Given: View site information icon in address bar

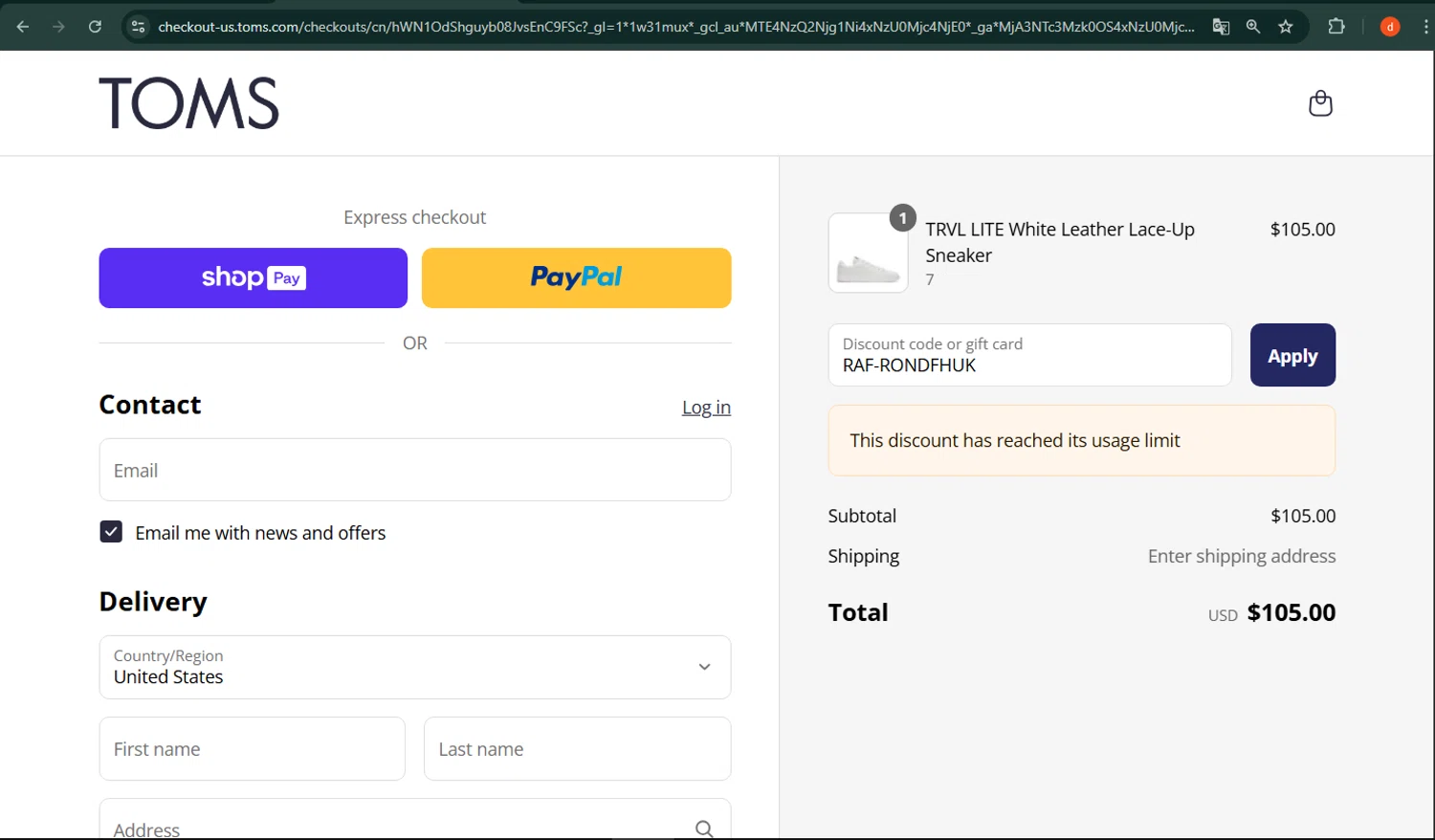Looking at the screenshot, I should [139, 27].
